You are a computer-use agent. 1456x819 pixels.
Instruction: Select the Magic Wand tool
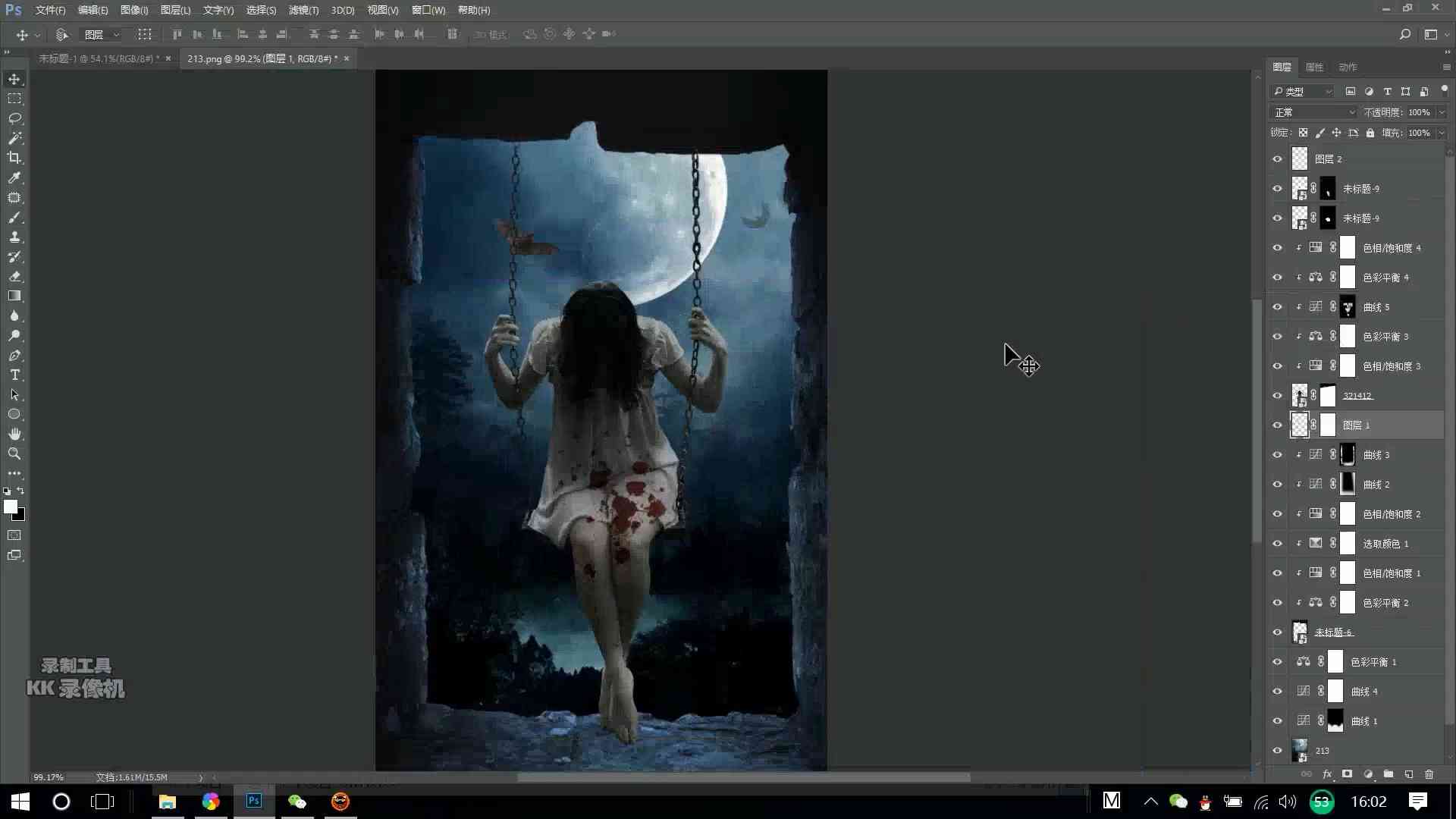tap(14, 138)
